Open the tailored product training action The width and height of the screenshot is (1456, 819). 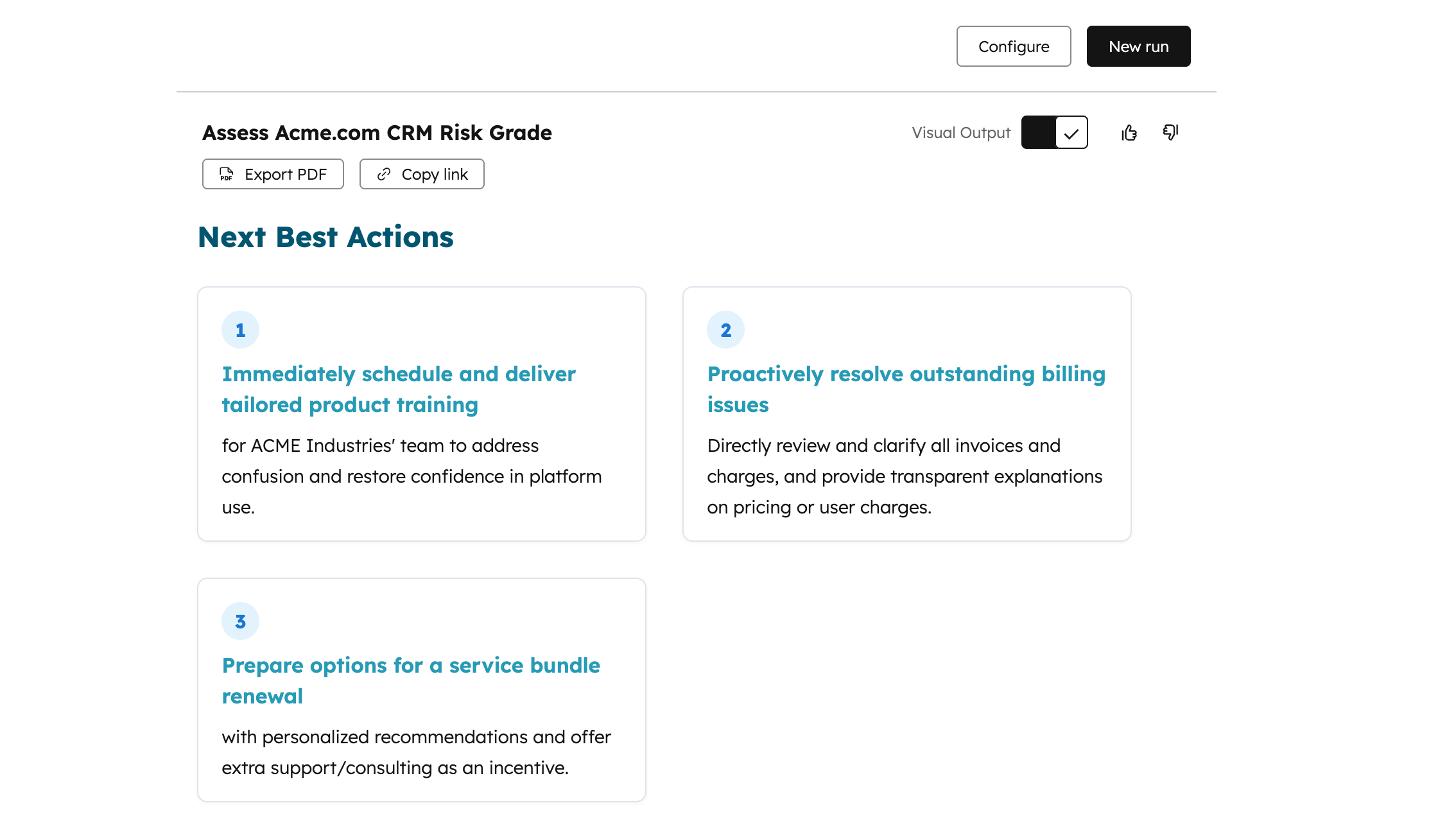point(398,389)
